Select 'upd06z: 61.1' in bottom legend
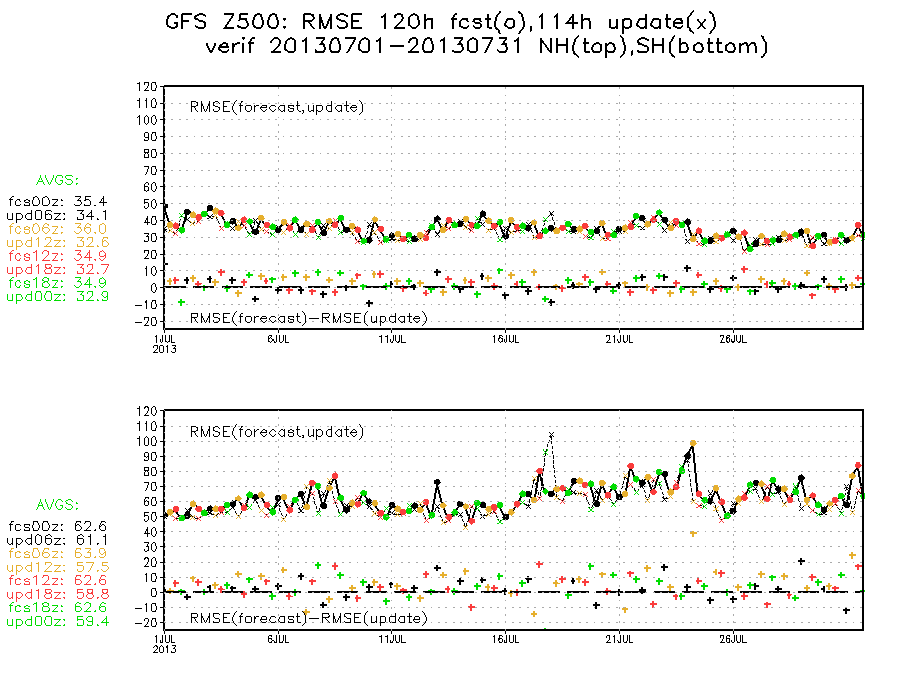905x690 pixels. tap(58, 540)
